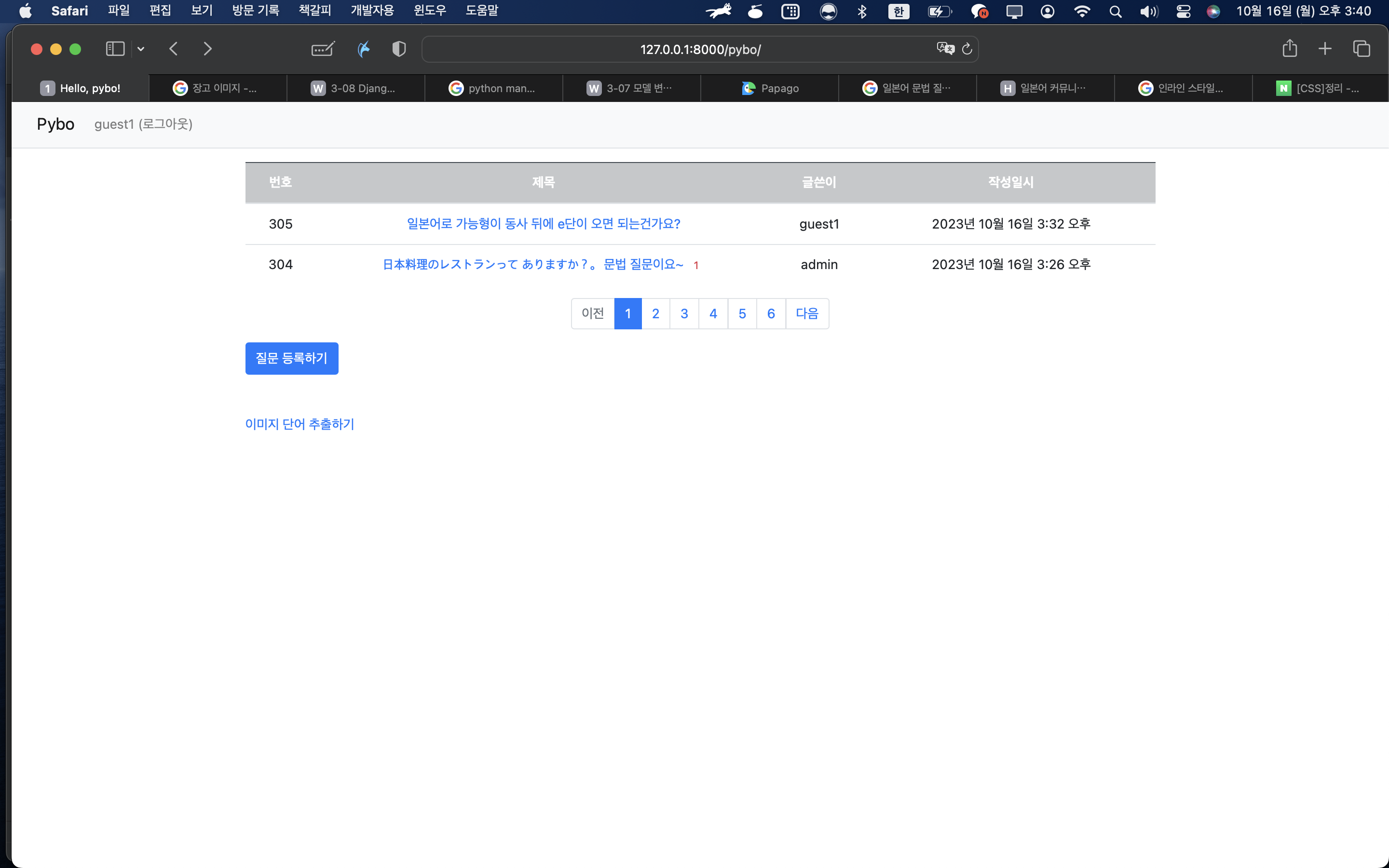Open macOS Control Center toggle icon
Viewport: 1389px width, 868px height.
click(1183, 12)
